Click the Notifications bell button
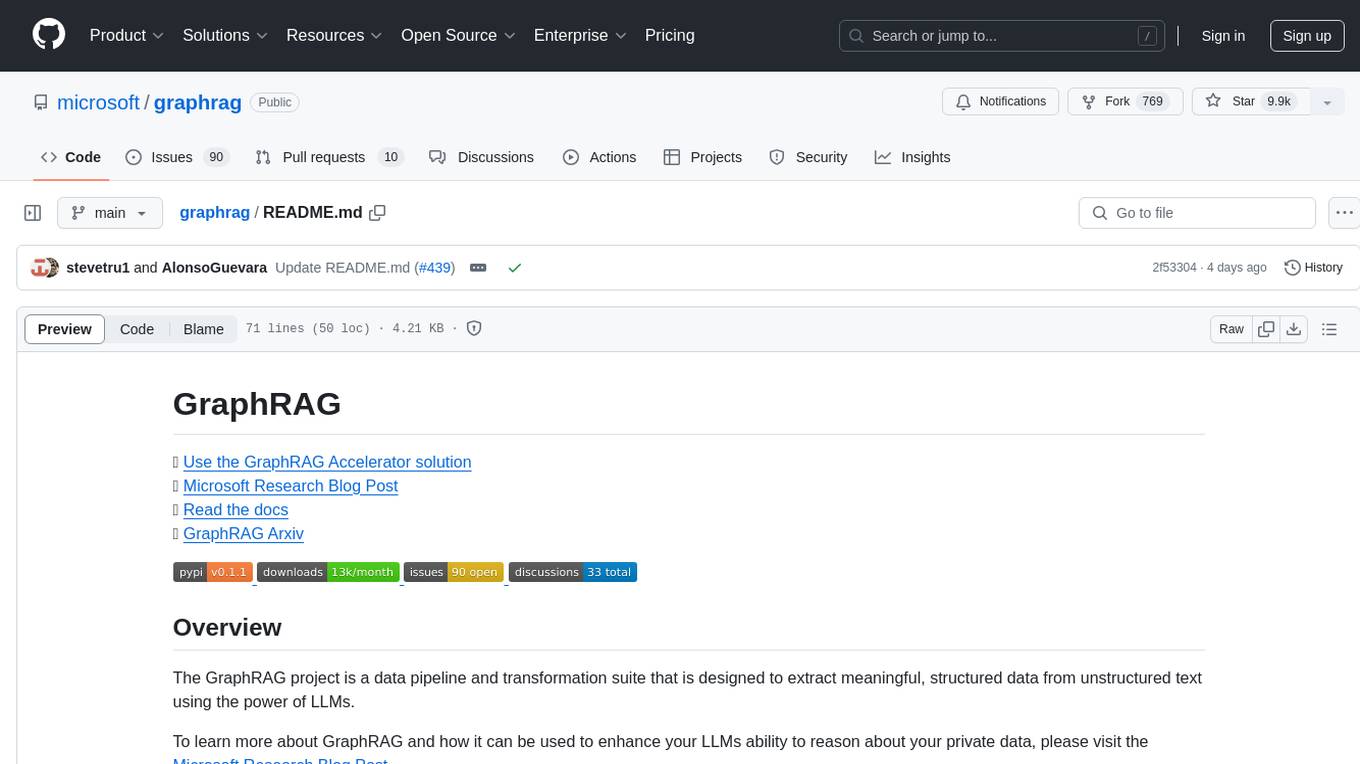This screenshot has width=1360, height=764. [1001, 102]
